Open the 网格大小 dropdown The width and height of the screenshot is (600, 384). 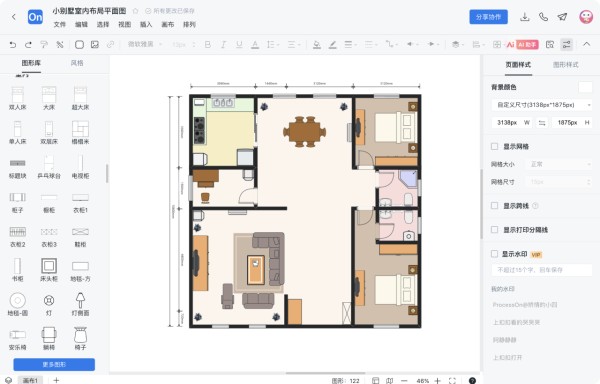559,164
